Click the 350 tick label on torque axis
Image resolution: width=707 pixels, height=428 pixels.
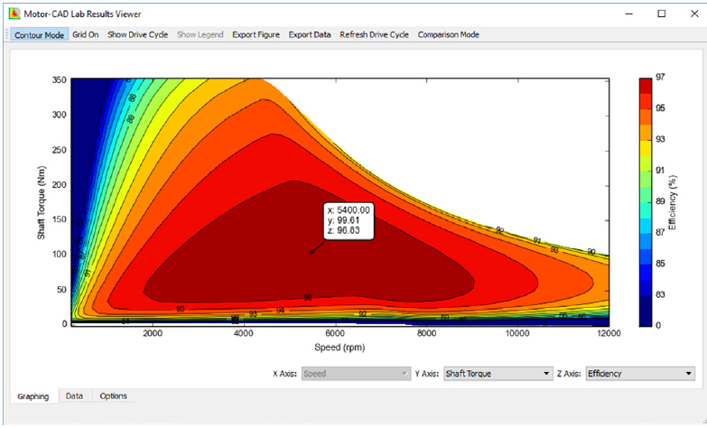(59, 80)
